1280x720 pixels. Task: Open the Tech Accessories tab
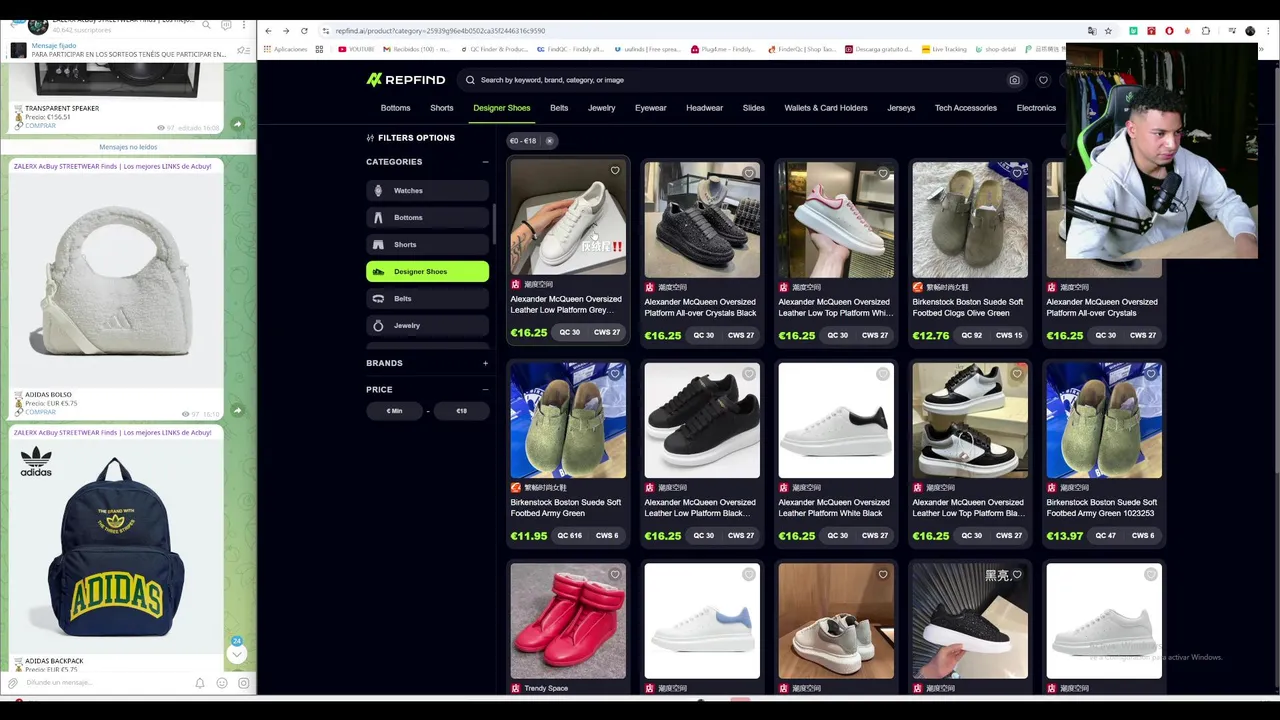point(966,108)
